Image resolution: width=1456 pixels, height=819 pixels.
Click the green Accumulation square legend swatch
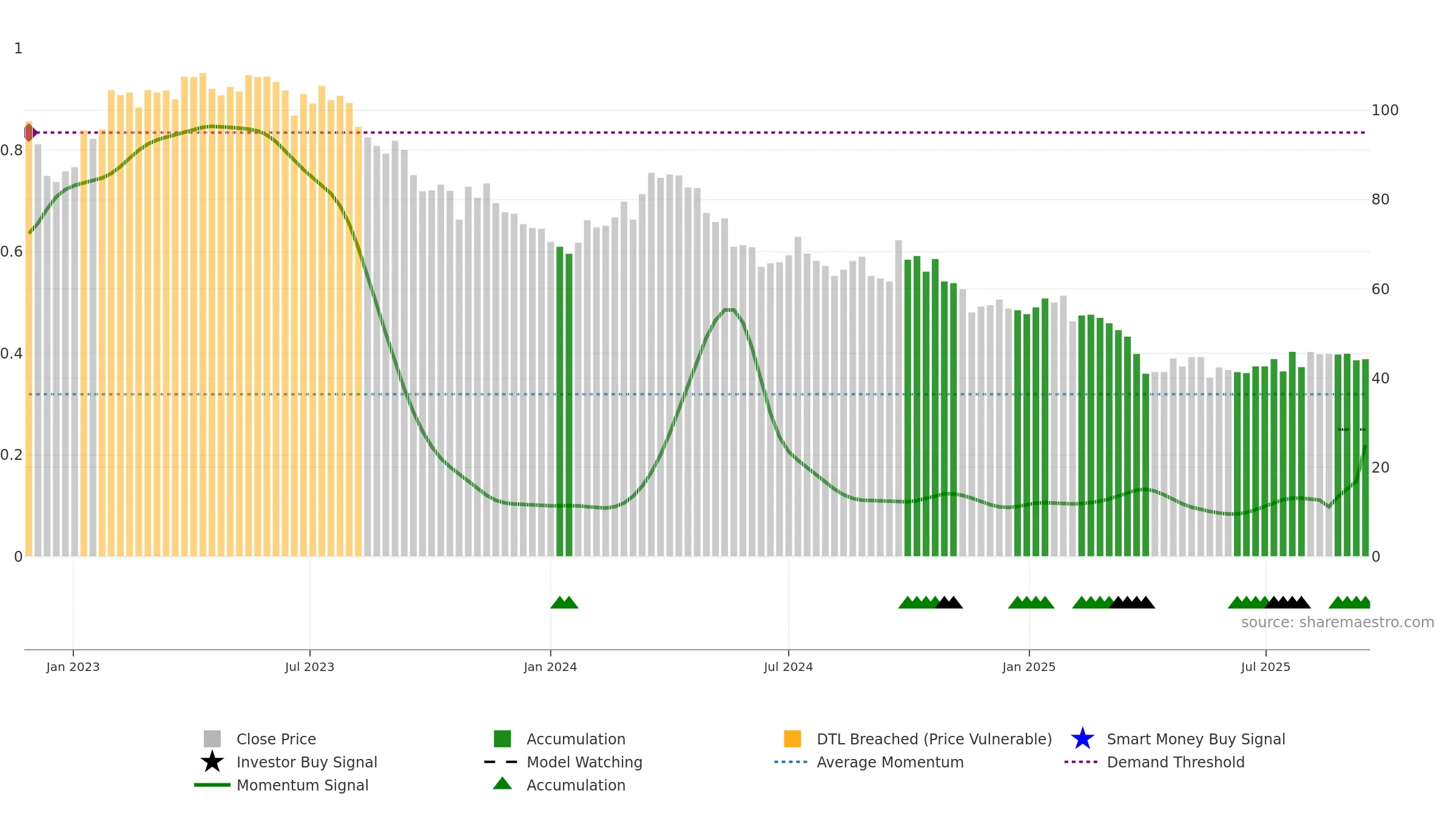502,738
